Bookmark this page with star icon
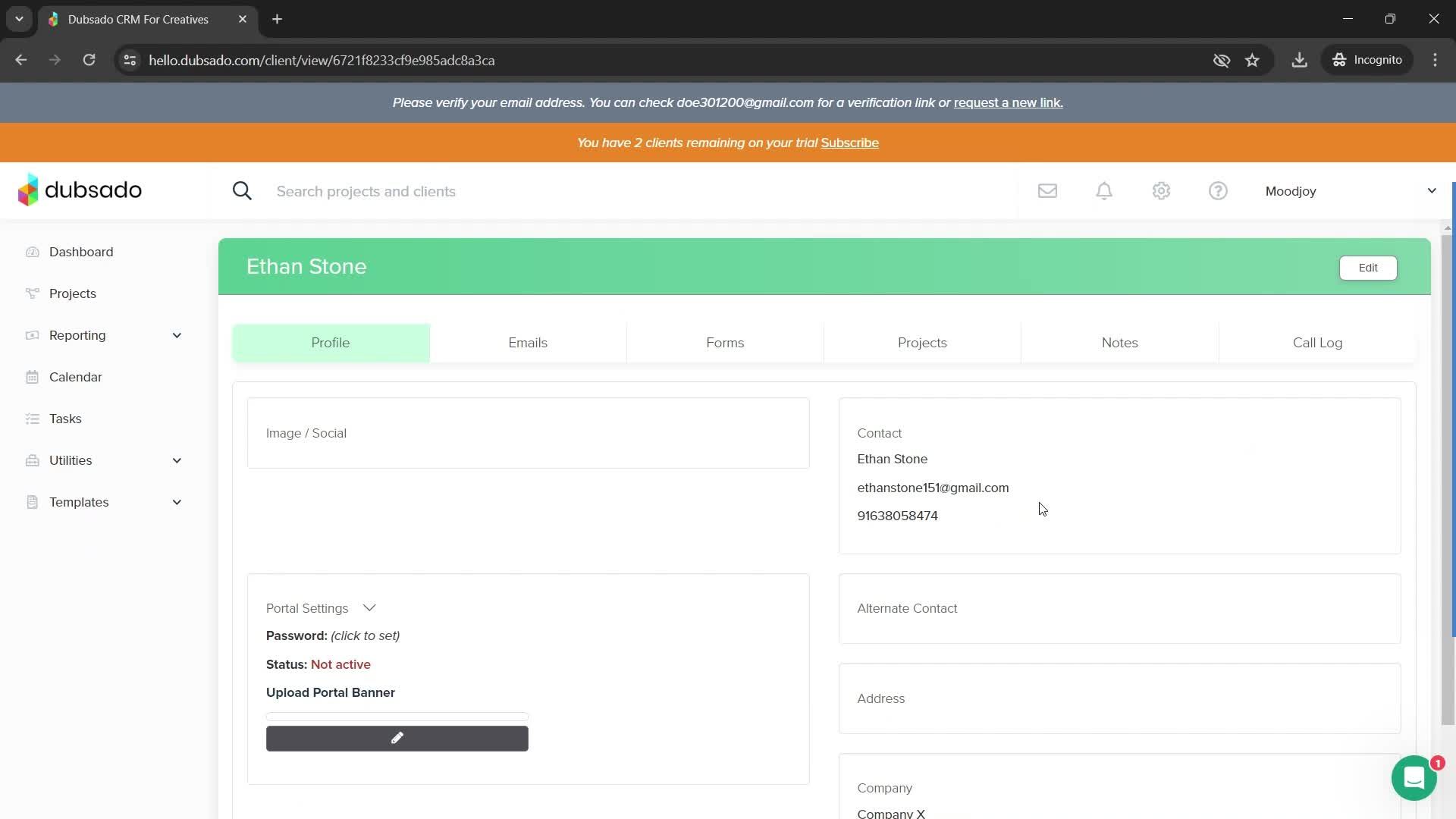Viewport: 1456px width, 819px height. (1252, 60)
